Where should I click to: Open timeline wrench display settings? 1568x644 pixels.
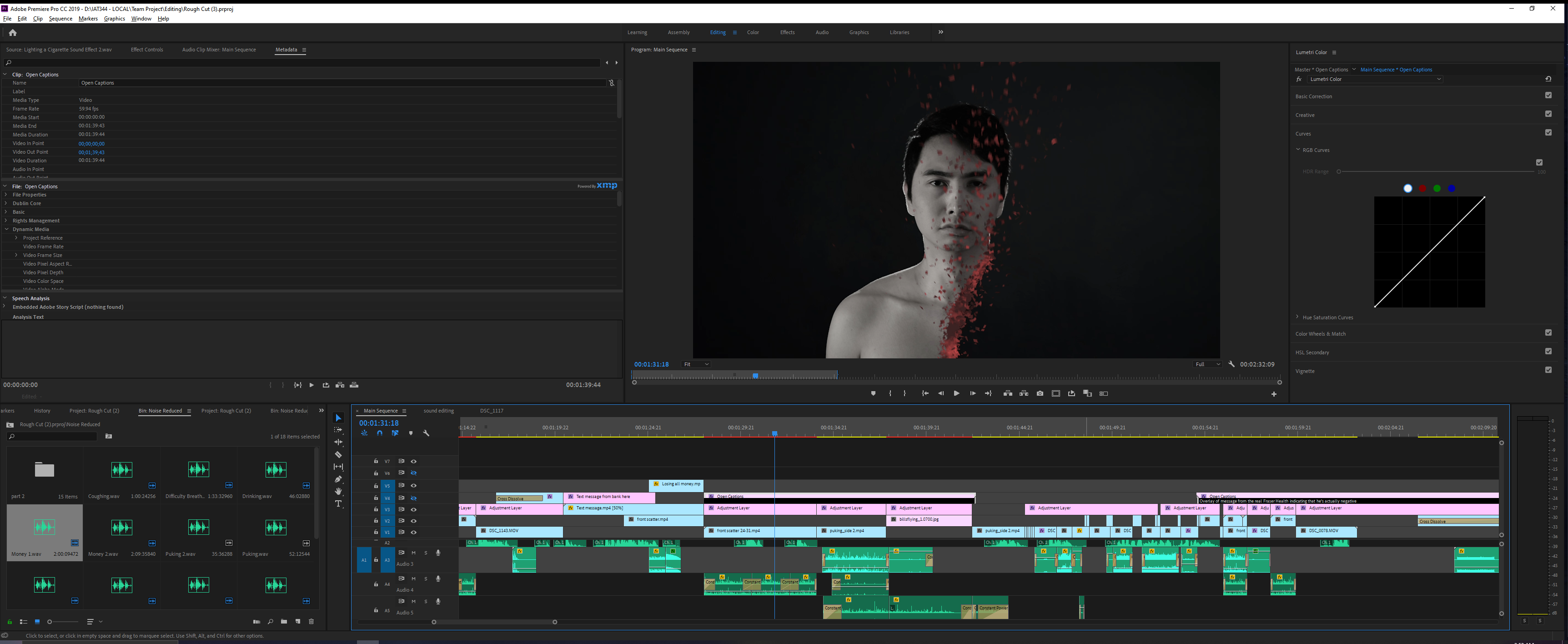426,433
